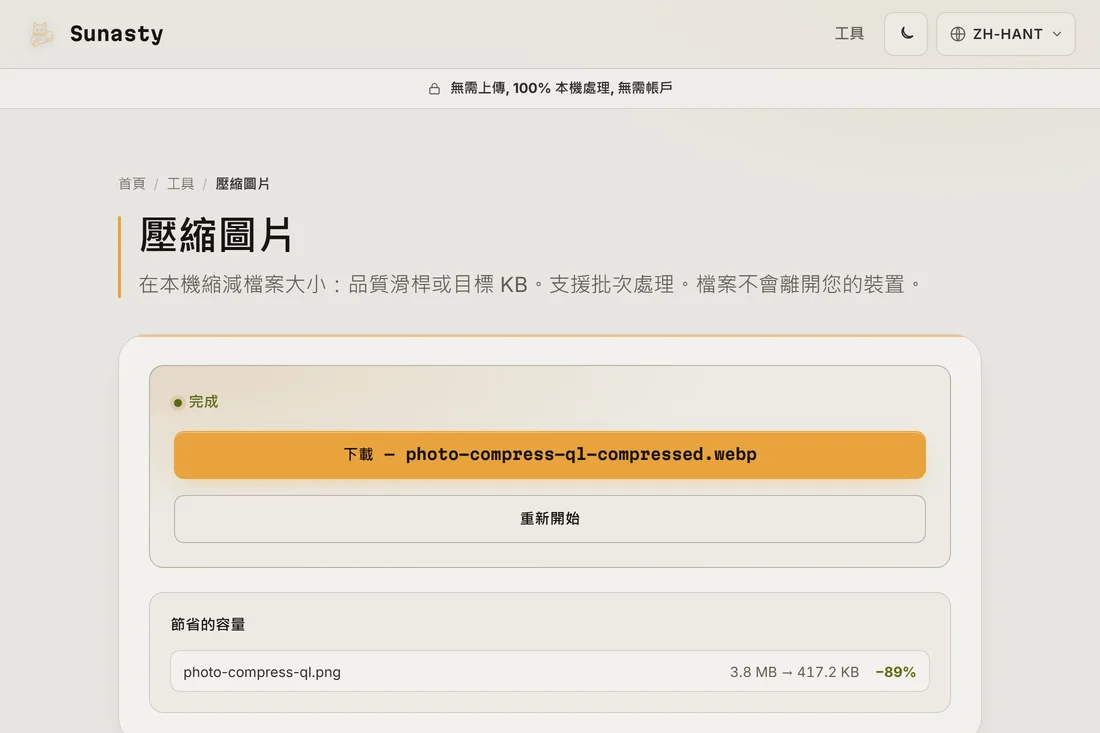1100x733 pixels.
Task: Click the 3.8 MB → 417.2 KB size text
Action: point(794,672)
